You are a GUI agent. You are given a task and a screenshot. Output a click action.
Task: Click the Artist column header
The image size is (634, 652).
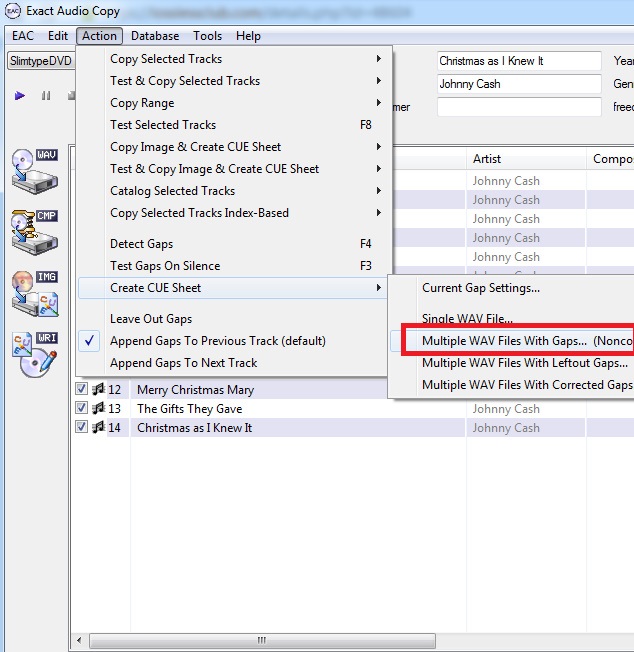click(526, 159)
